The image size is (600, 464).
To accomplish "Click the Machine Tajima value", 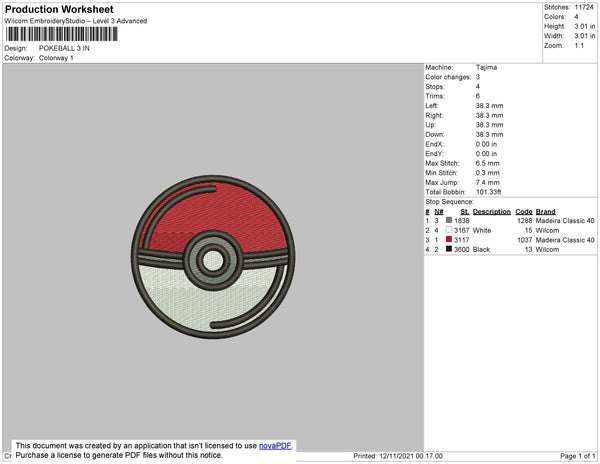I will [x=487, y=67].
